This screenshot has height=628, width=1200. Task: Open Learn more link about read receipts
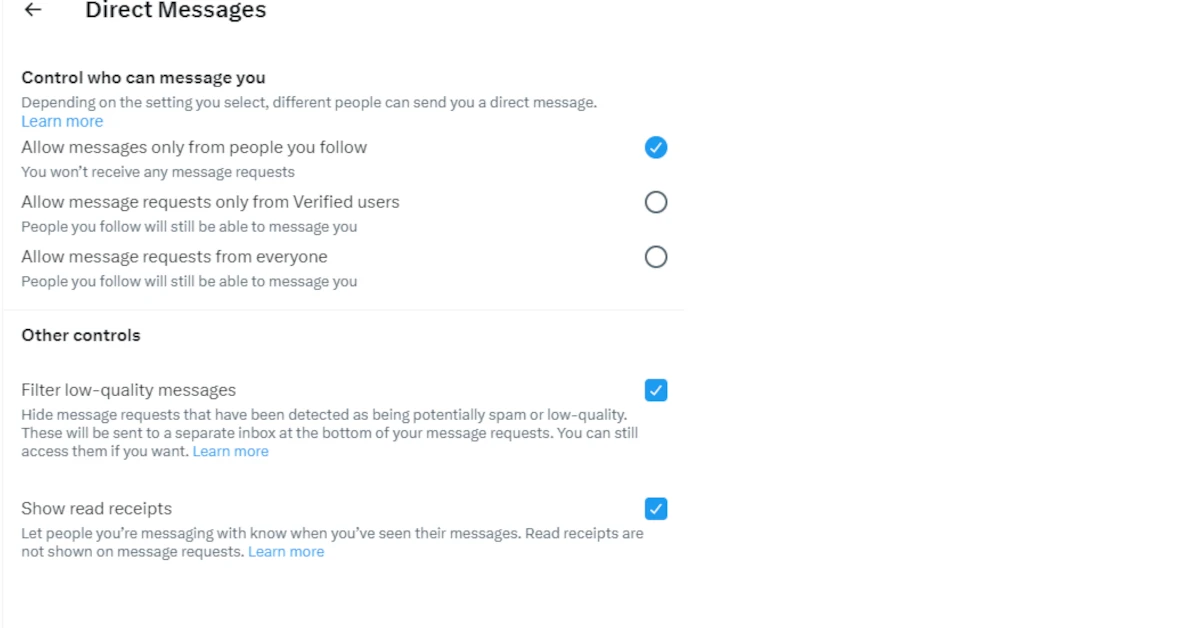tap(286, 552)
